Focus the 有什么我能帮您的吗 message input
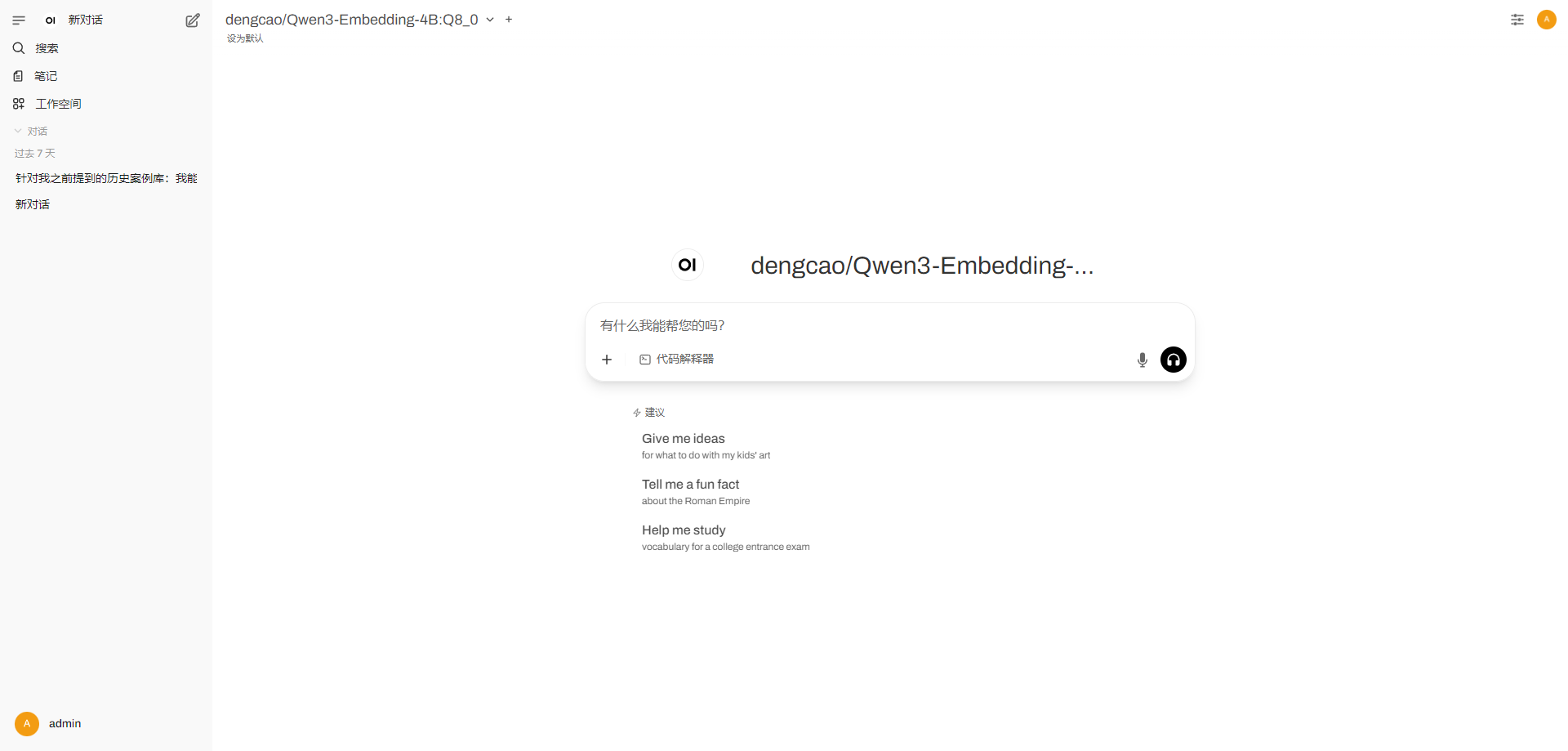Image resolution: width=1568 pixels, height=751 pixels. point(890,325)
